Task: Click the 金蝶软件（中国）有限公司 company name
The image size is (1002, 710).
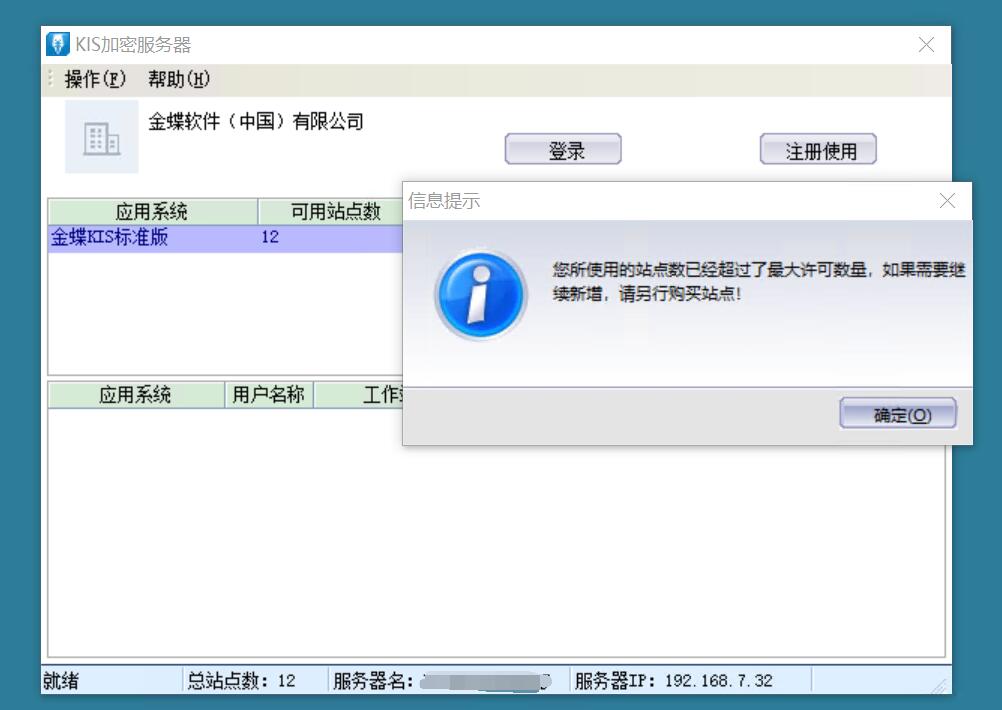Action: coord(256,121)
